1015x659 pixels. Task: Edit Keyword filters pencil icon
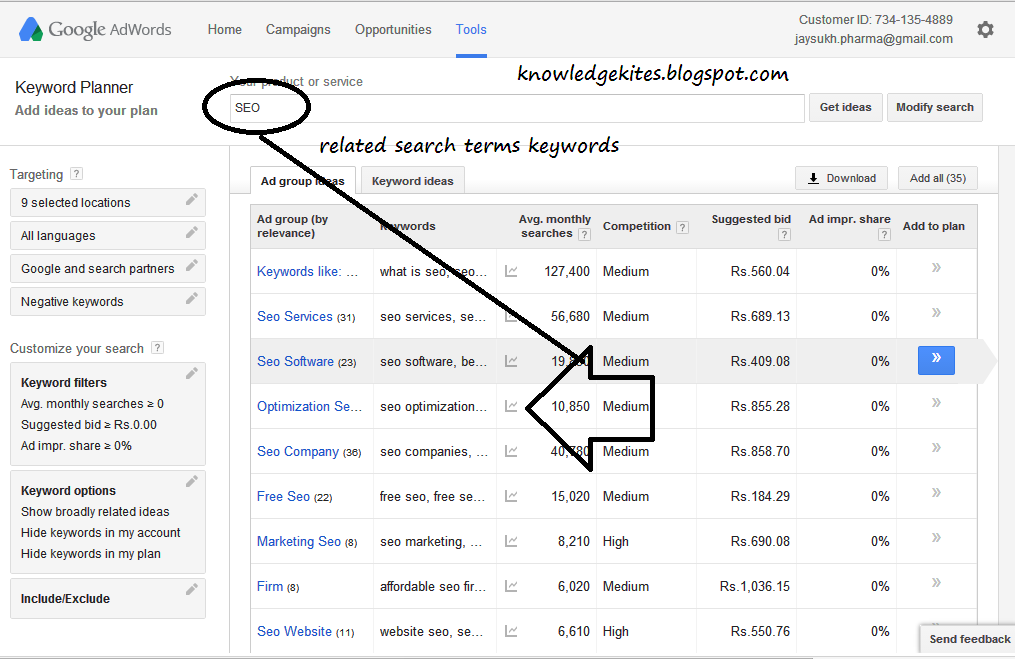coord(192,374)
